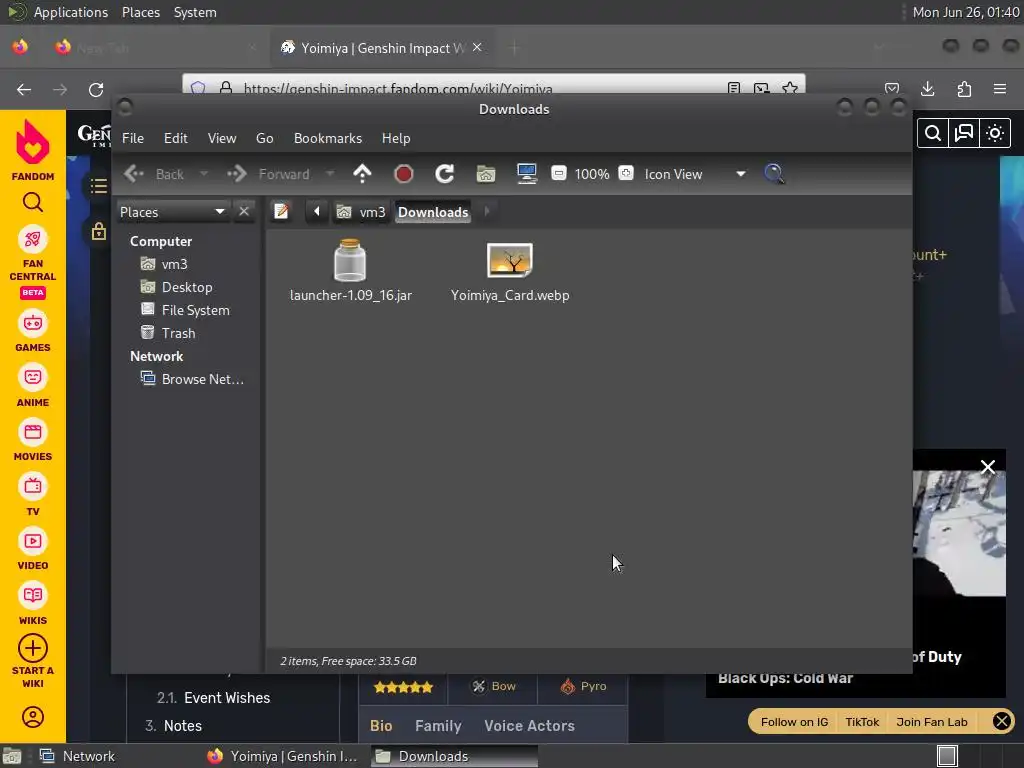
Task: Click the status bar '2 items, Free space' text
Action: [x=348, y=661]
